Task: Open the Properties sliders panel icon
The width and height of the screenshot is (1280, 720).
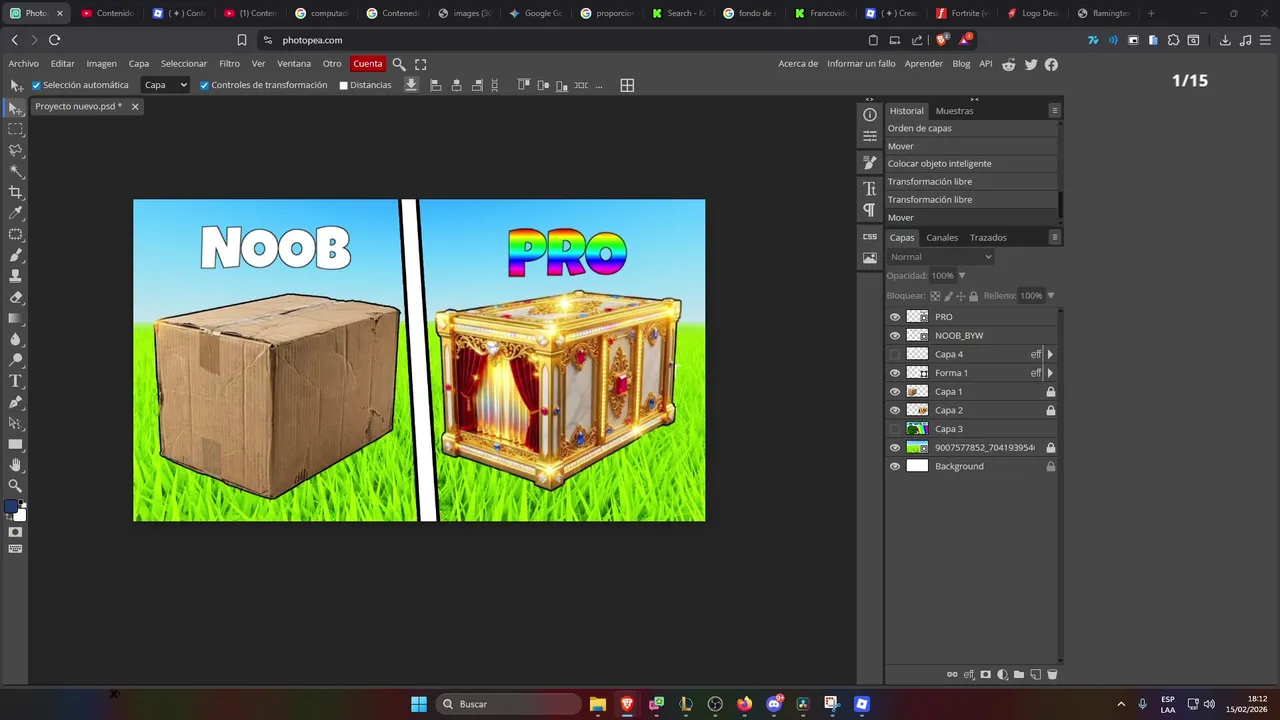Action: point(870,136)
